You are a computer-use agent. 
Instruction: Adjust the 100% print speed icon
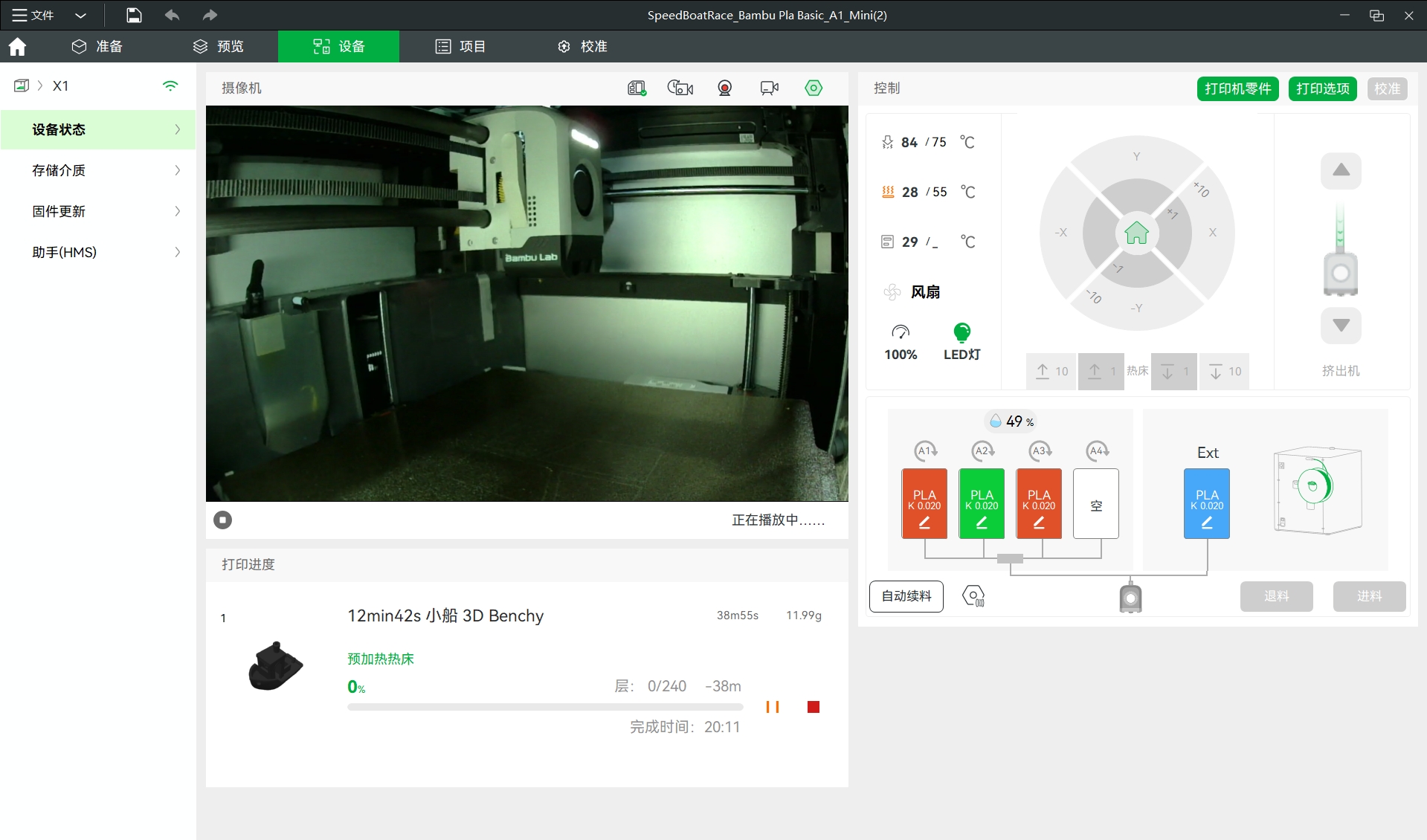click(901, 342)
